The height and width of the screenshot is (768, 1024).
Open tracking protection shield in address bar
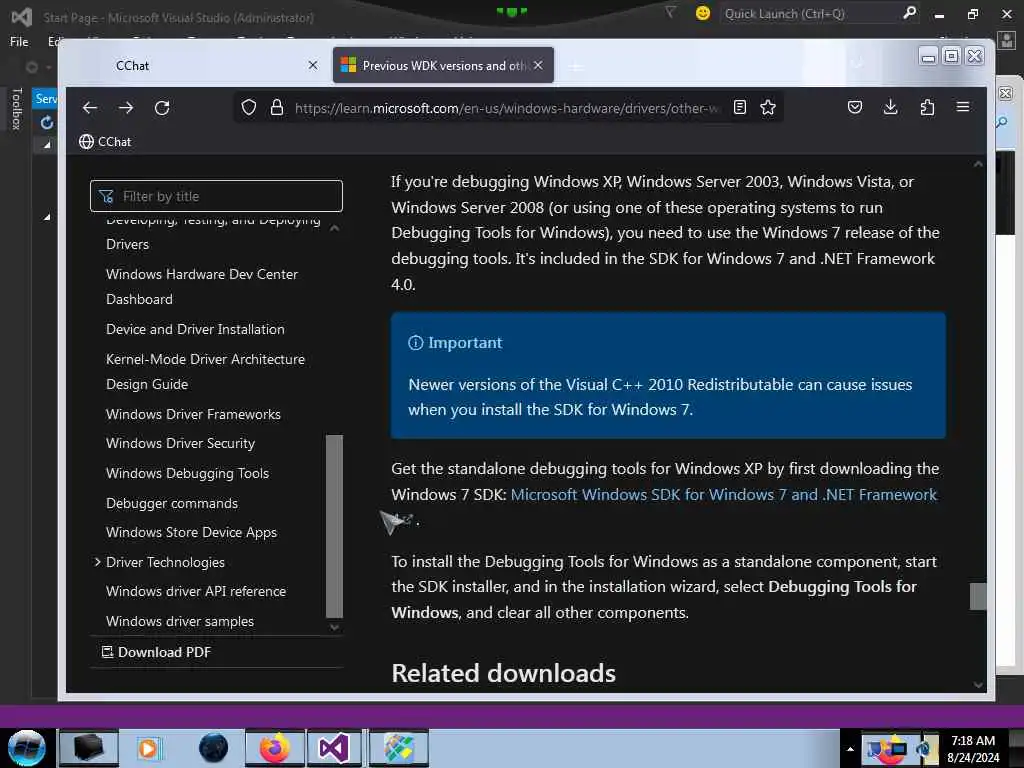pyautogui.click(x=249, y=107)
